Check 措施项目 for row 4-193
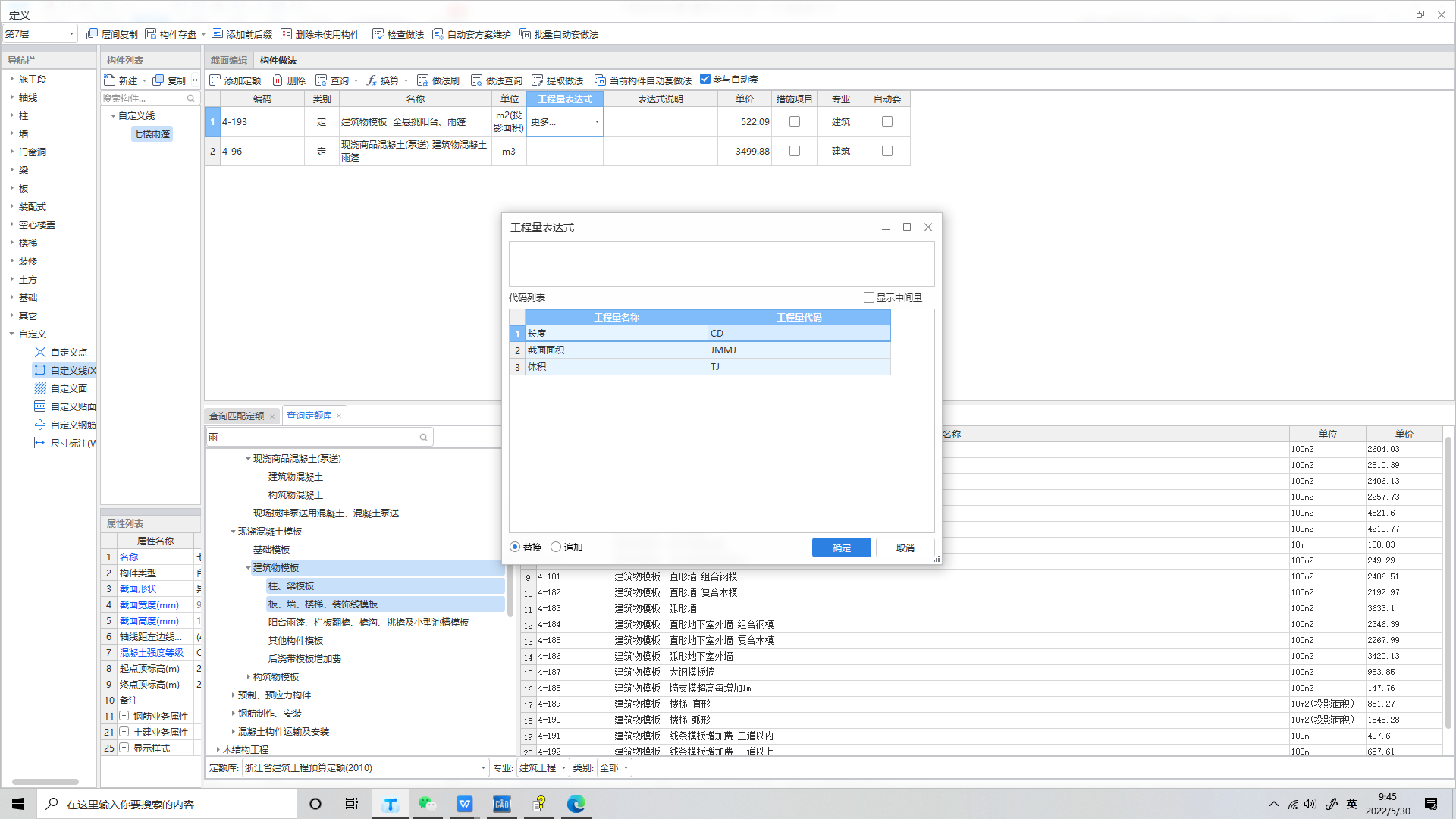The width and height of the screenshot is (1456, 819). [795, 121]
